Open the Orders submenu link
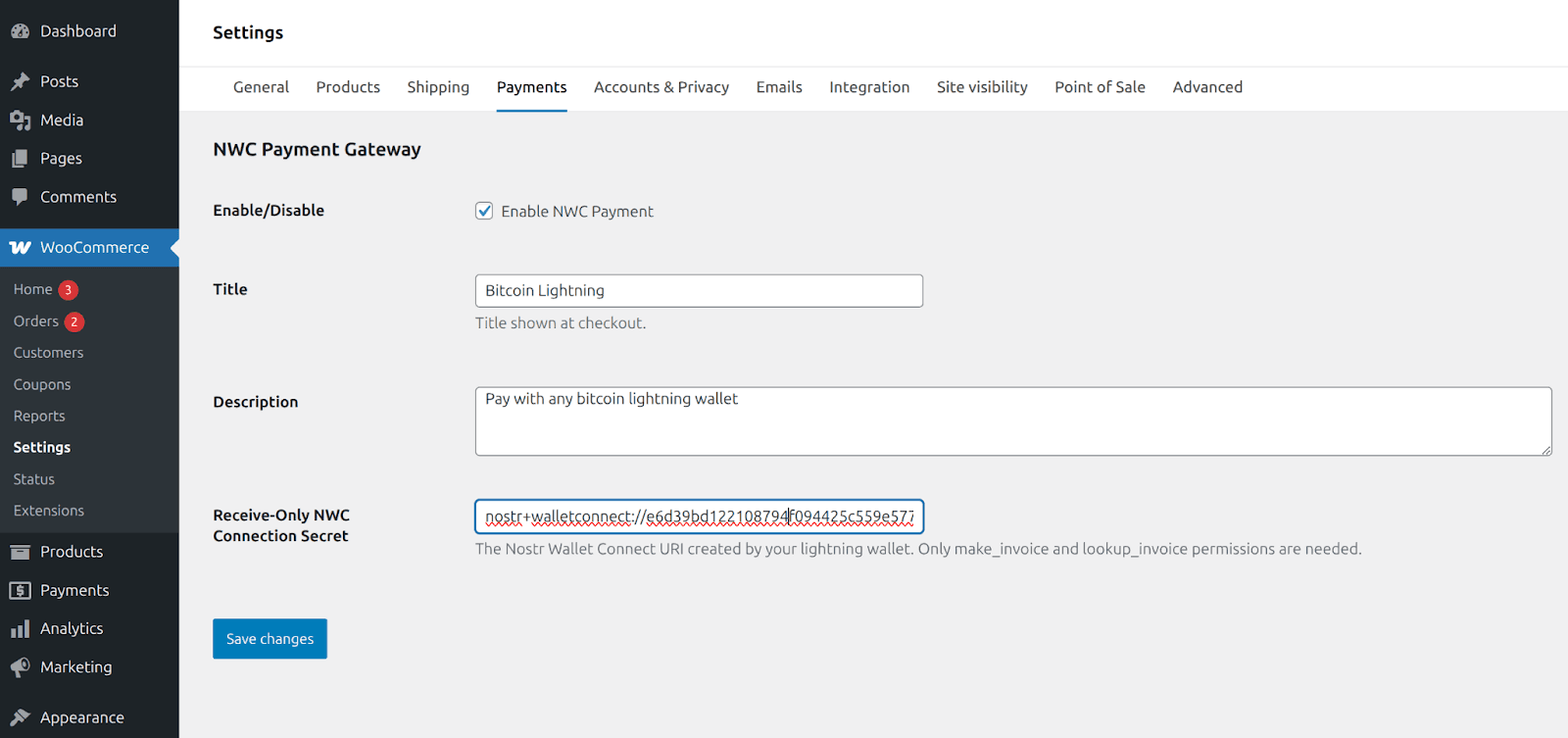This screenshot has height=738, width=1568. click(36, 320)
